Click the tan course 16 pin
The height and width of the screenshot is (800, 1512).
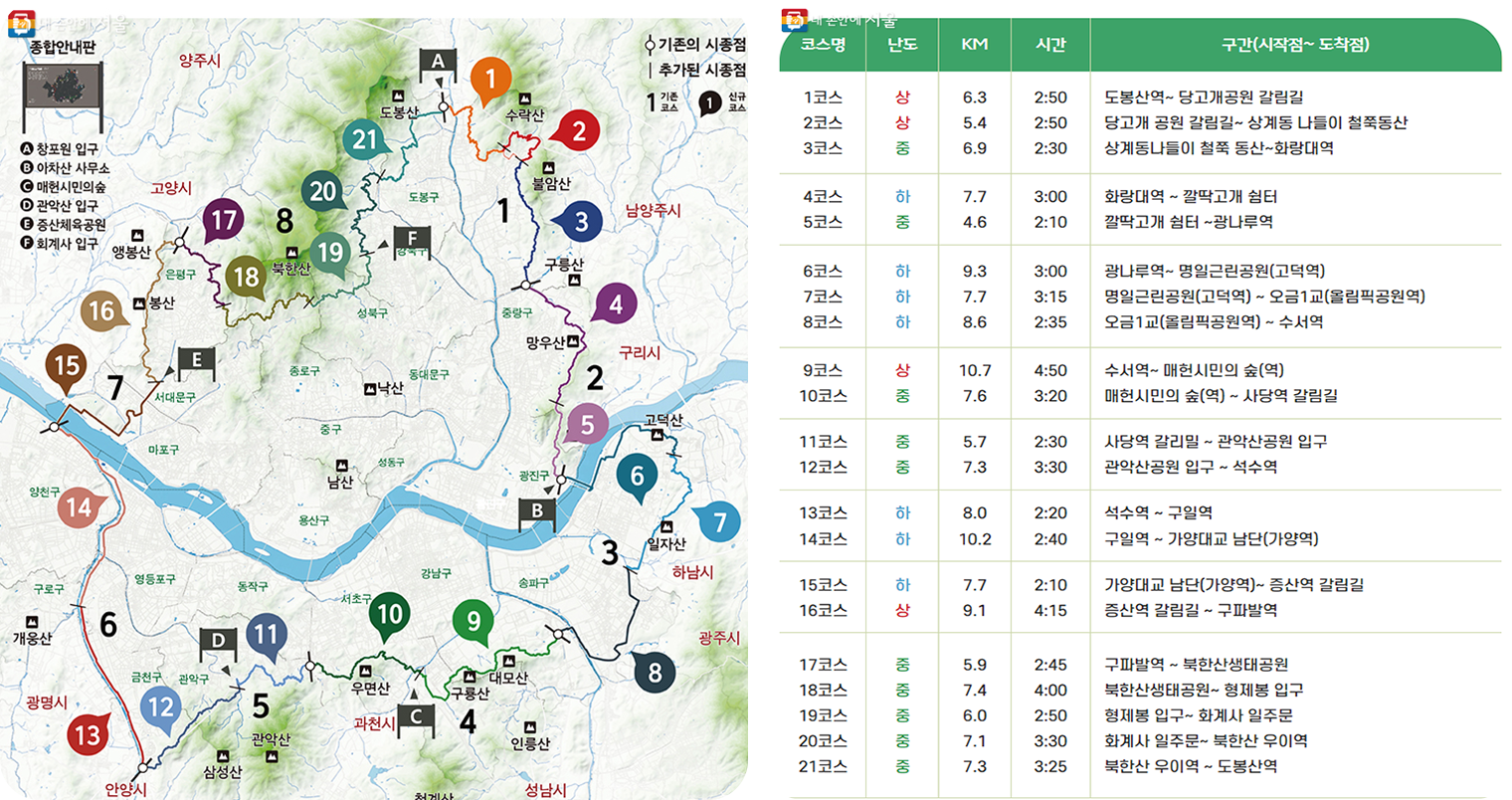[102, 311]
